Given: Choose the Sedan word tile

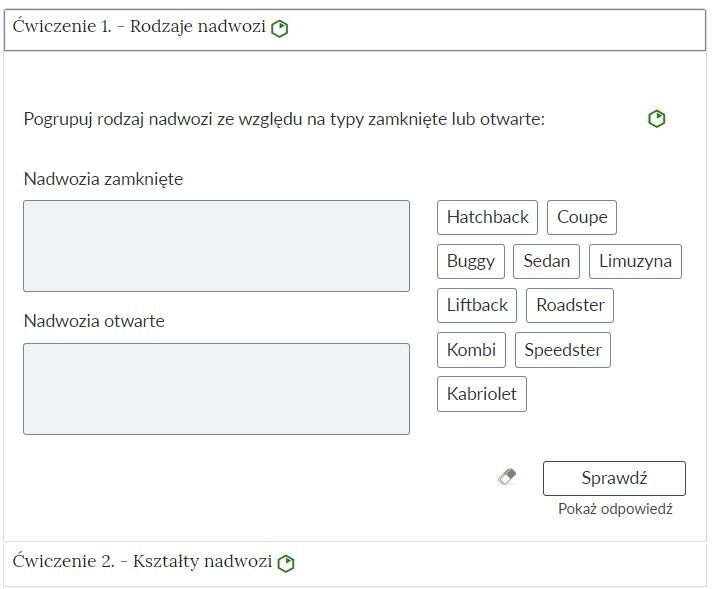Looking at the screenshot, I should (x=547, y=261).
